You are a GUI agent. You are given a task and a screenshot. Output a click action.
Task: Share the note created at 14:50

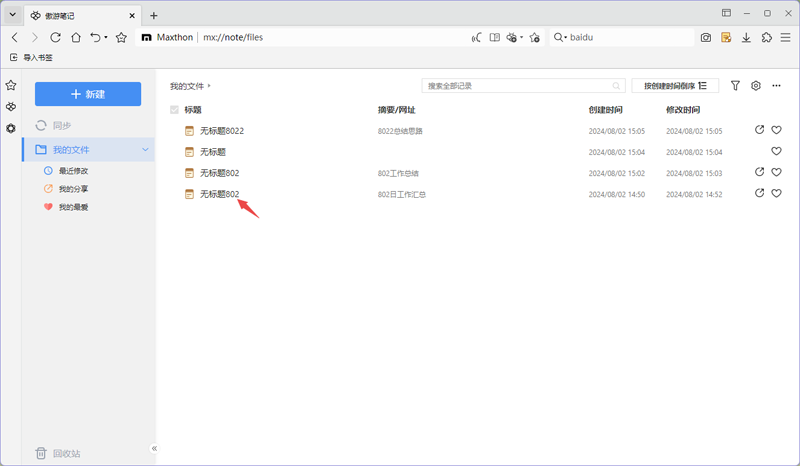pyautogui.click(x=759, y=193)
